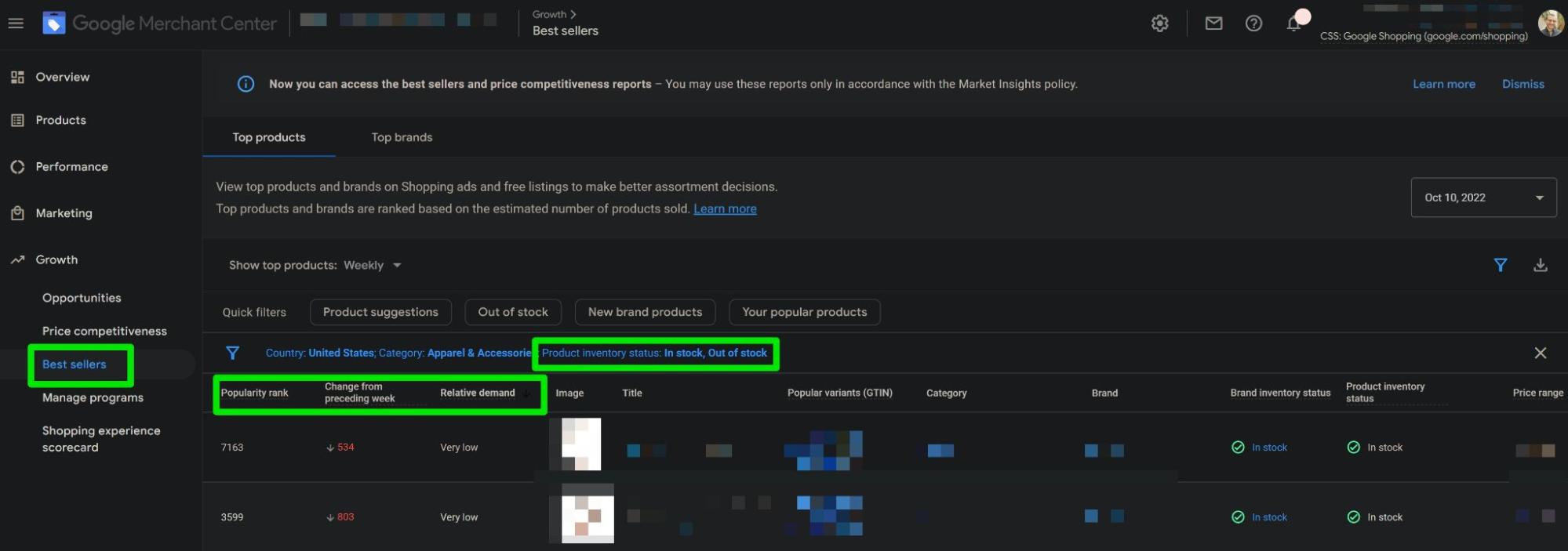Click the funnel icon in filter bar
The width and height of the screenshot is (1568, 551).
[232, 353]
